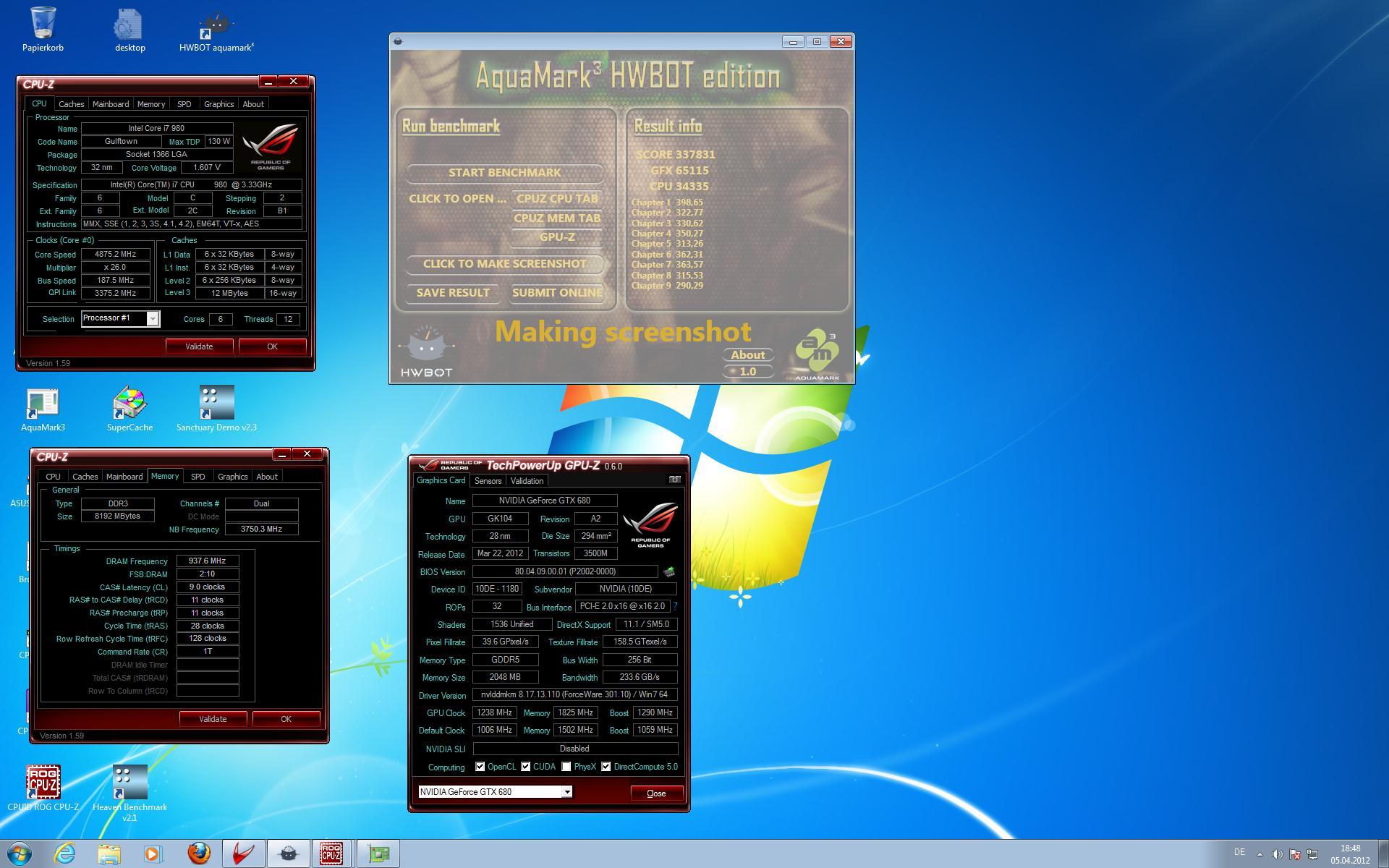Click CLICK TO MAKE SCREENSHOT button
Viewport: 1389px width, 868px height.
[x=504, y=264]
